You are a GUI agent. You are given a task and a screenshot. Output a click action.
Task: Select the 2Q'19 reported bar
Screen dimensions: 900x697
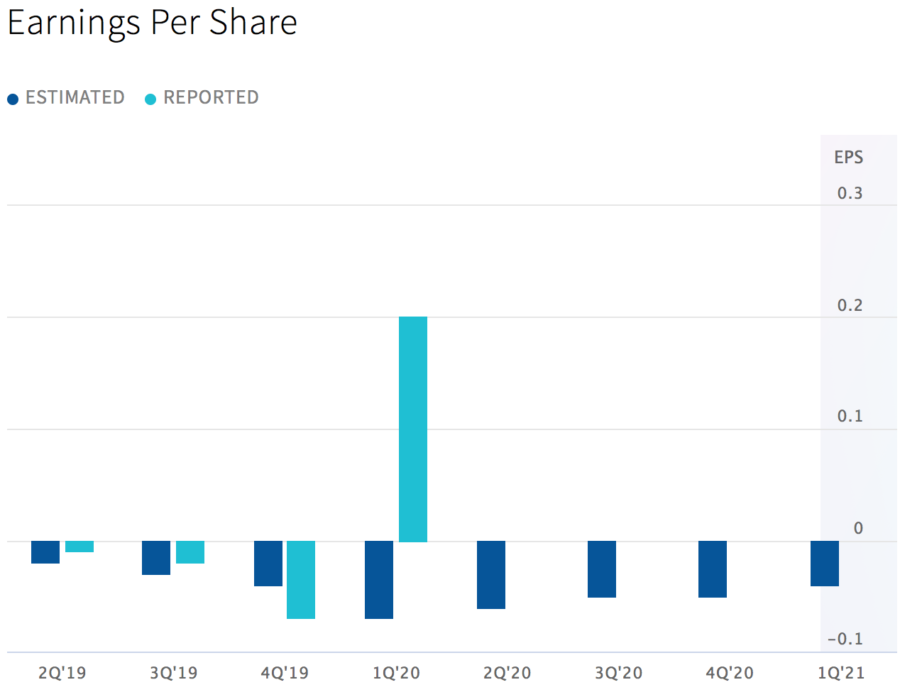[80, 547]
